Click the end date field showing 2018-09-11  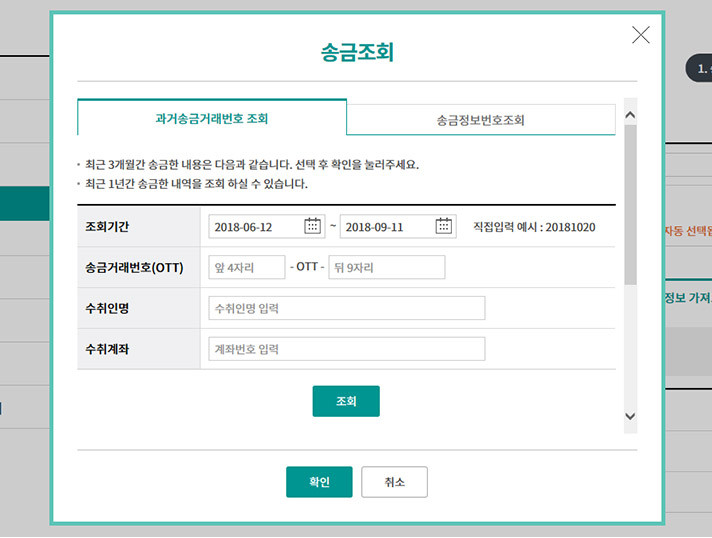point(386,227)
